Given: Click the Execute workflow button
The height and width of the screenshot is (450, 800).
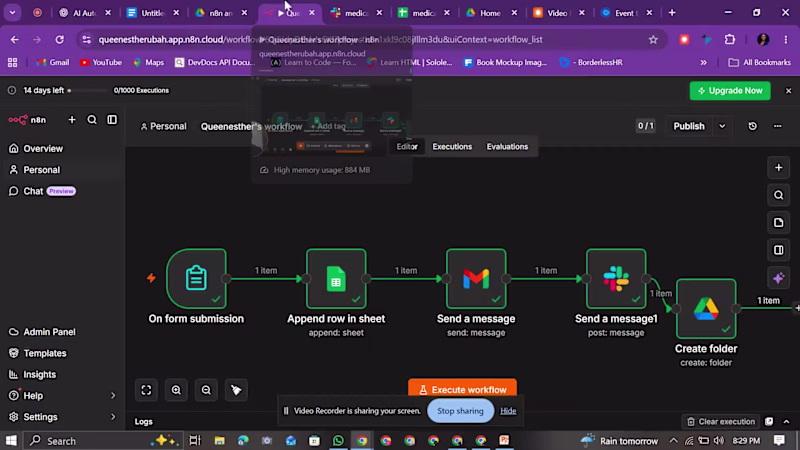Looking at the screenshot, I should [x=462, y=389].
